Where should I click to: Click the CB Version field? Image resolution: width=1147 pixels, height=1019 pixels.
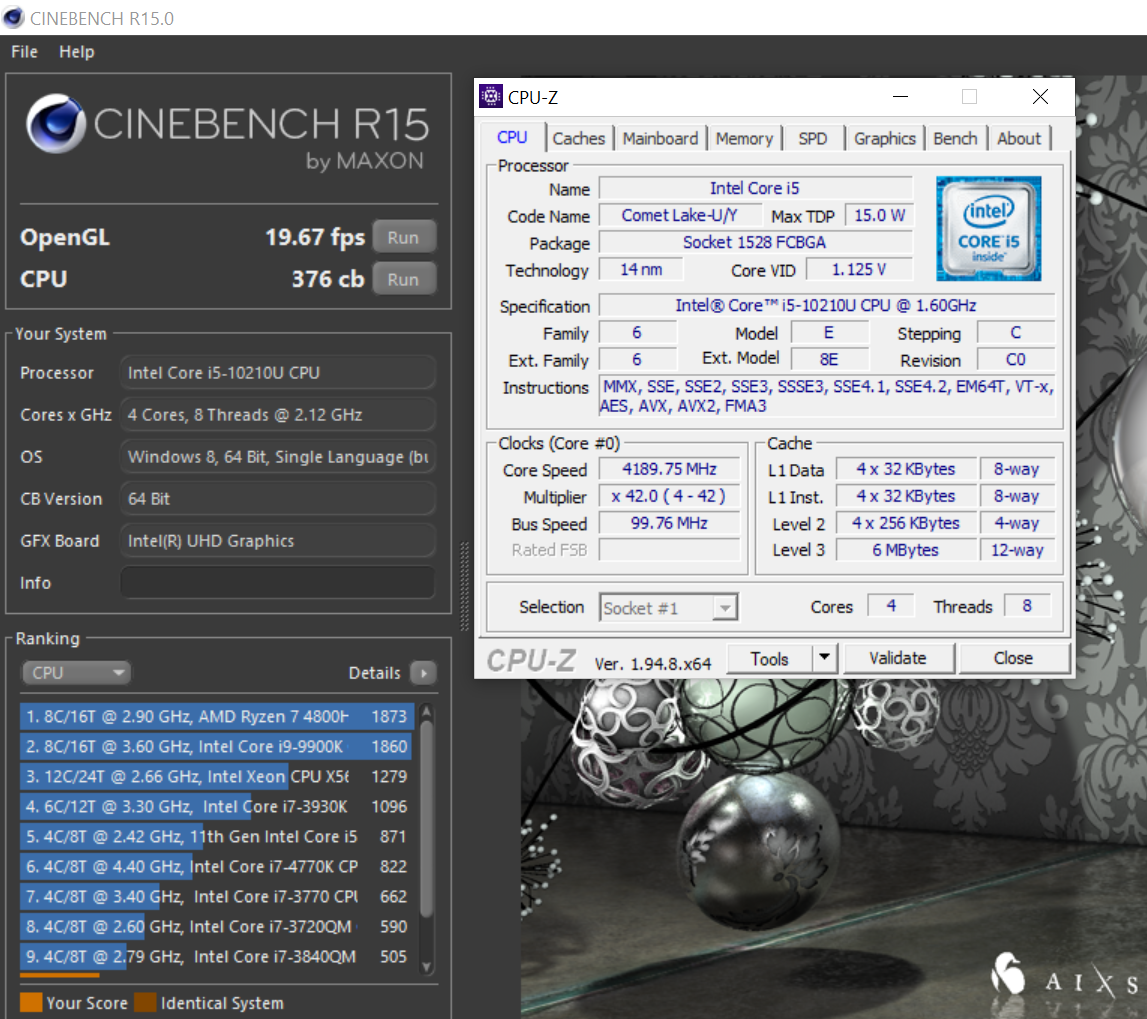278,499
